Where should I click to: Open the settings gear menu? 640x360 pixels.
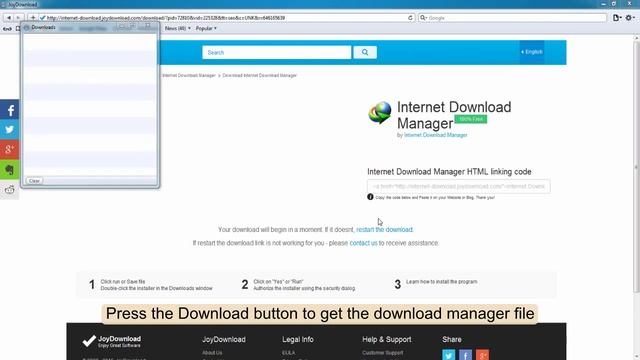pyautogui.click(x=630, y=18)
